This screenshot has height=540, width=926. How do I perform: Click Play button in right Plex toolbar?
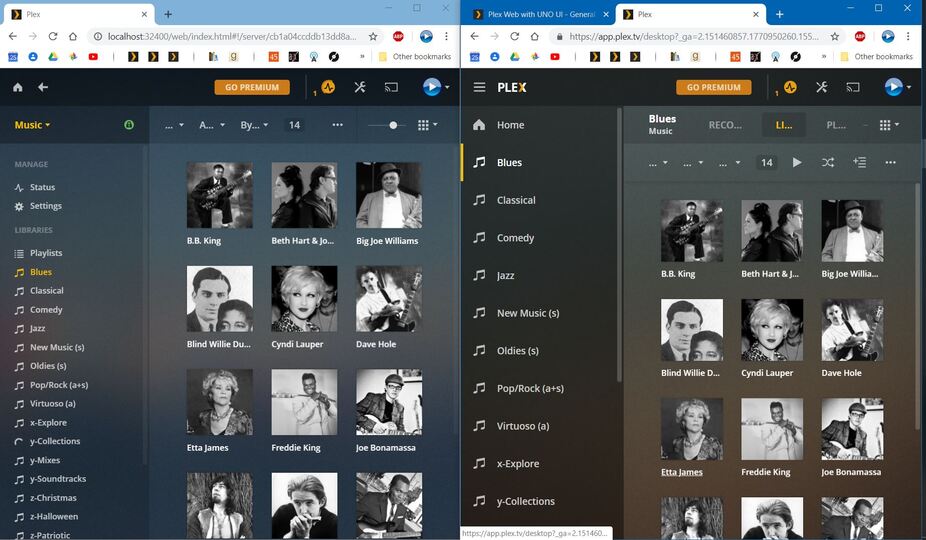tap(797, 162)
